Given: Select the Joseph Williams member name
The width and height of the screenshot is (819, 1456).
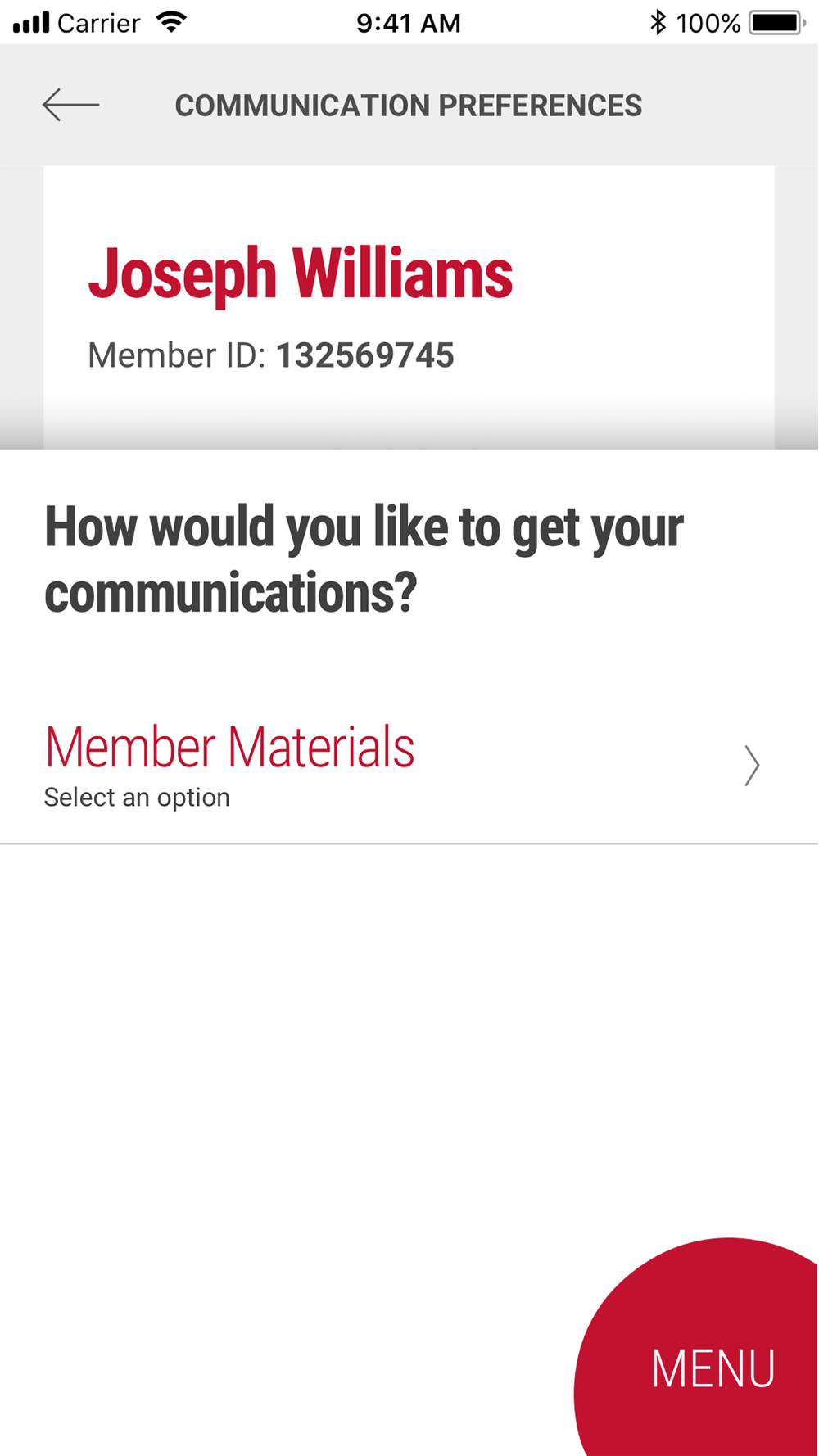Looking at the screenshot, I should (x=300, y=274).
